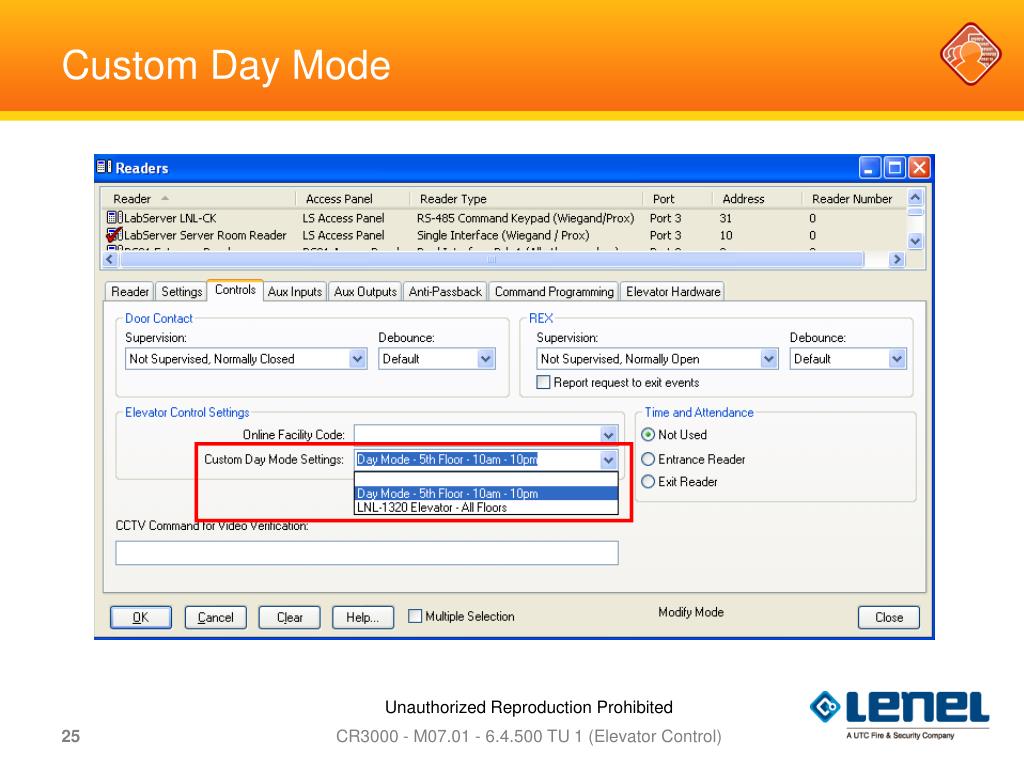The width and height of the screenshot is (1024, 768).
Task: Click Port 3 cell in LNL-CK row
Action: (x=665, y=218)
